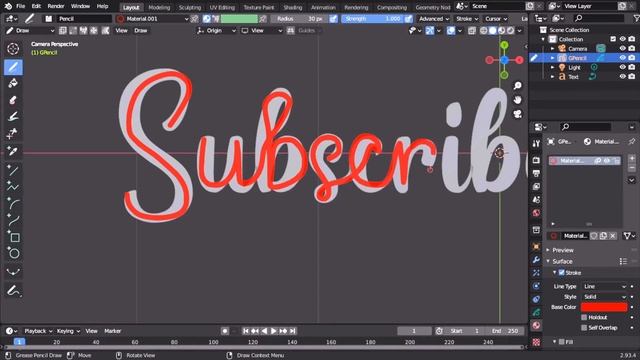
Task: Select the Curve tool
Action: coord(13,220)
